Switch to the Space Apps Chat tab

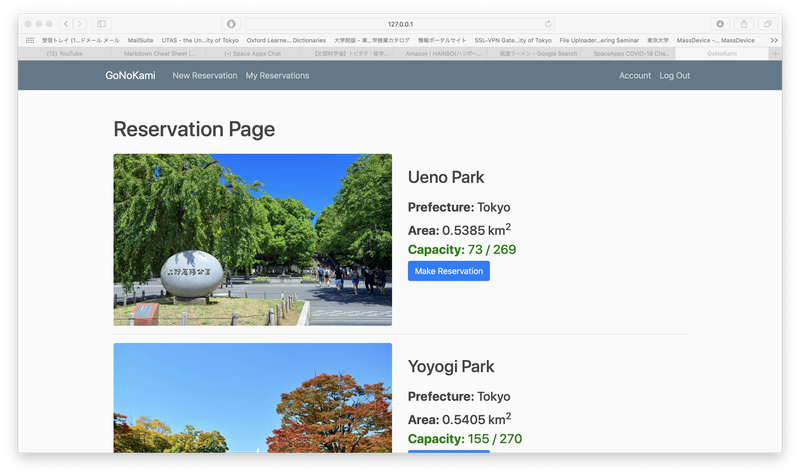[253, 54]
